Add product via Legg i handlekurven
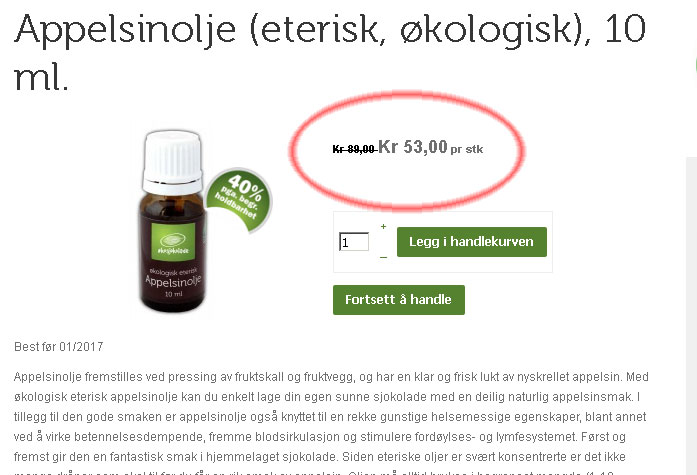 472,242
